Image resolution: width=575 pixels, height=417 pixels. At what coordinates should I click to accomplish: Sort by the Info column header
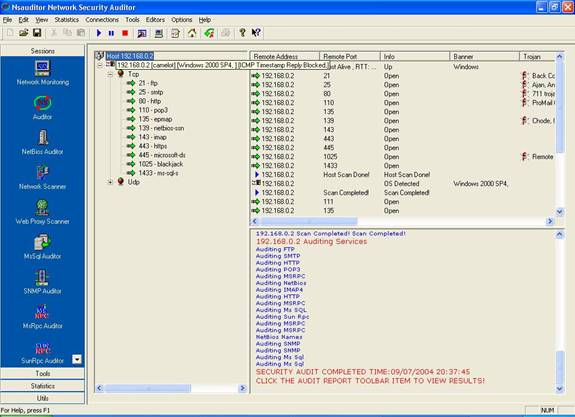pyautogui.click(x=415, y=56)
